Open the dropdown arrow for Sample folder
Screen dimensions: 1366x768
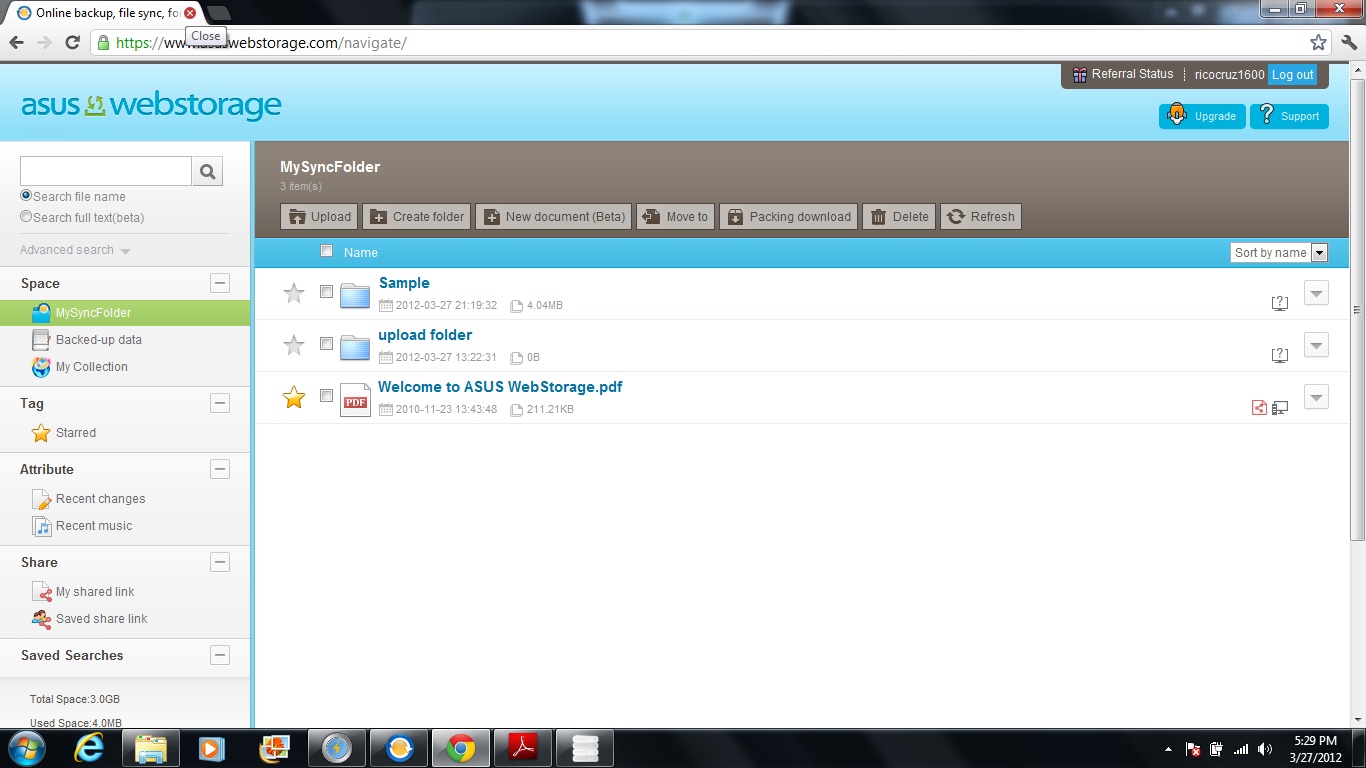pos(1316,293)
